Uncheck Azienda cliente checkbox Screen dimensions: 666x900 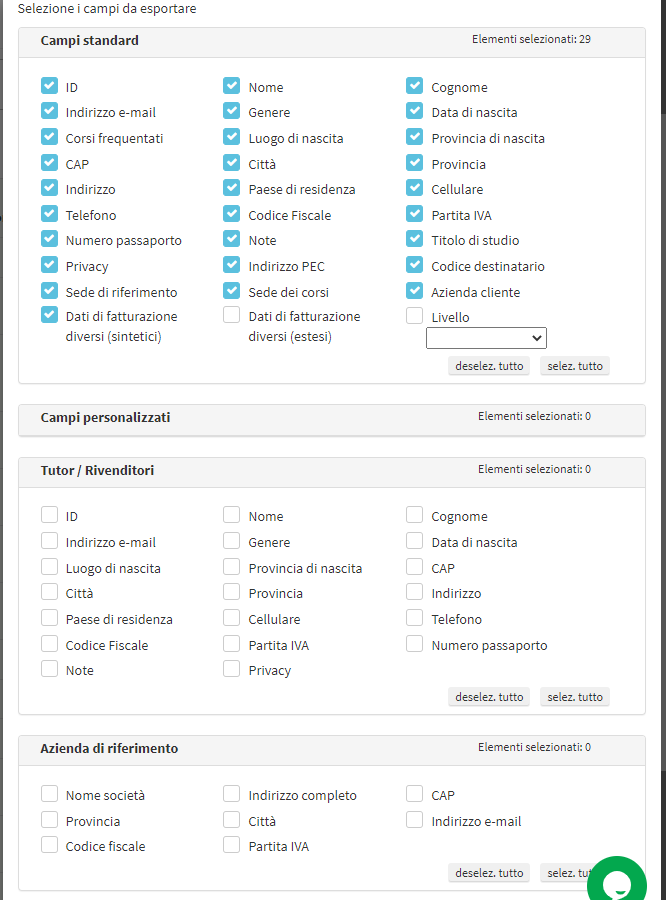[x=414, y=290]
